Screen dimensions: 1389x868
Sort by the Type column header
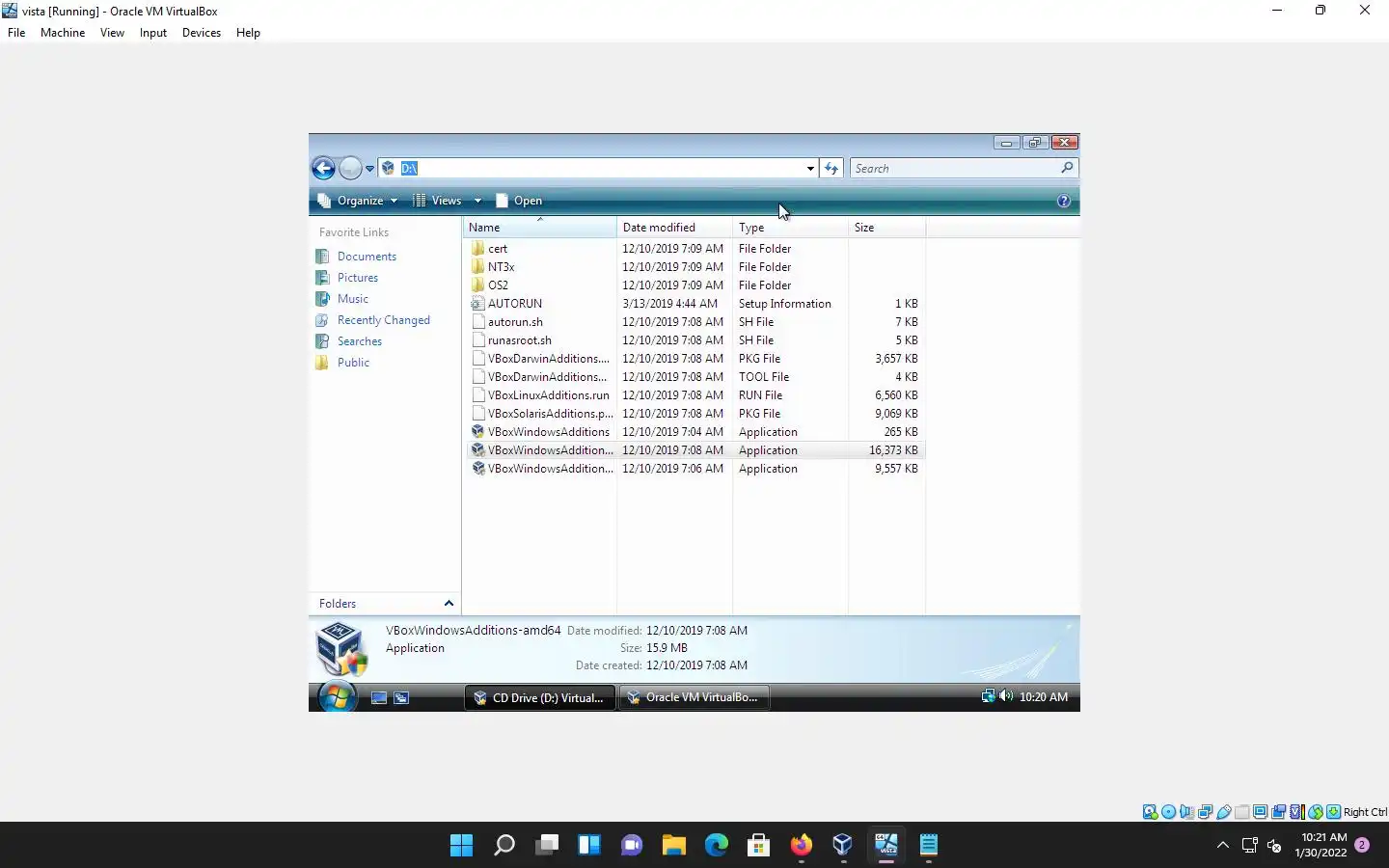pos(790,228)
